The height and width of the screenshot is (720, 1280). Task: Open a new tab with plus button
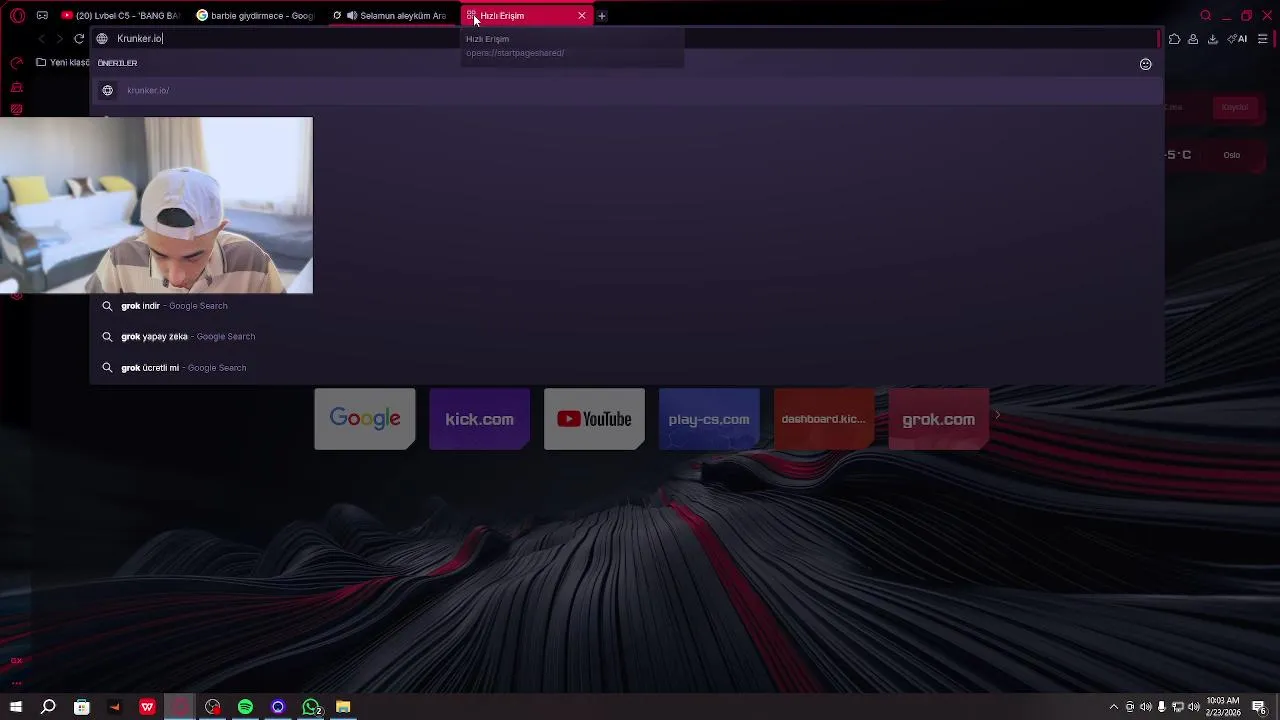[602, 16]
